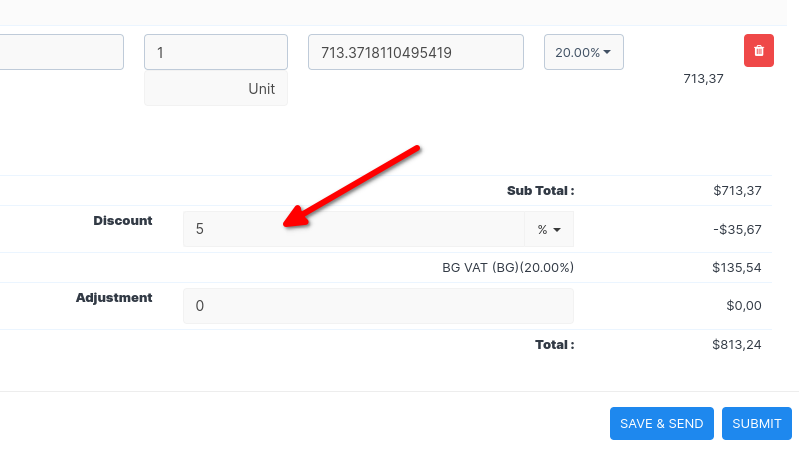Click the partially visible field left of quantity
799x453 pixels.
pyautogui.click(x=60, y=52)
